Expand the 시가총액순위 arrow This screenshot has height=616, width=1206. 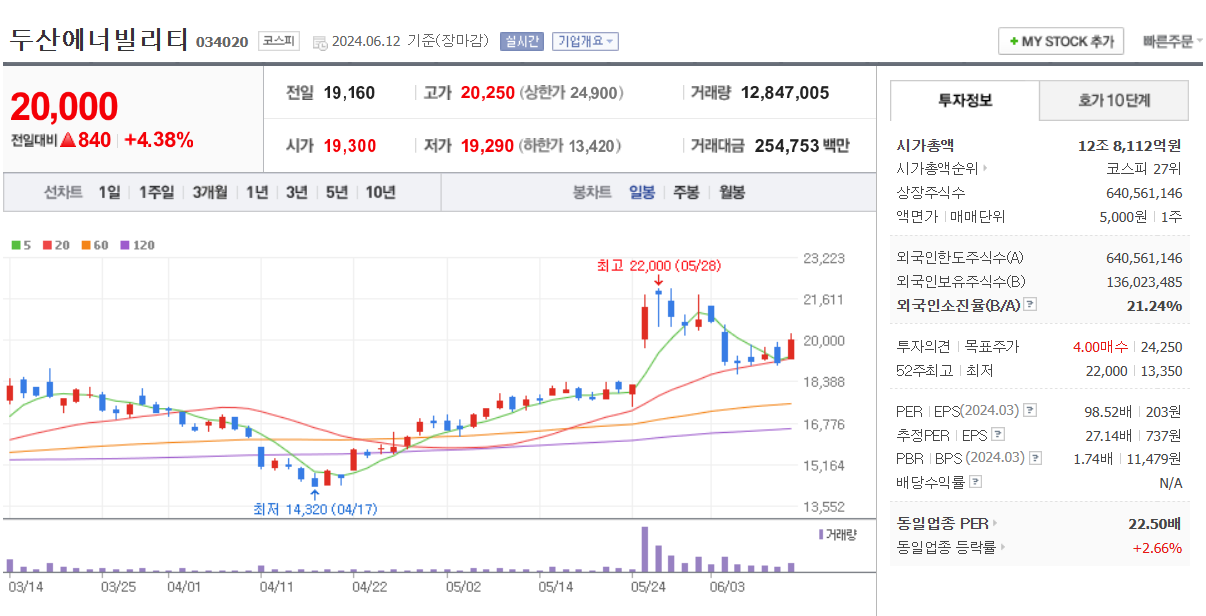tap(986, 169)
